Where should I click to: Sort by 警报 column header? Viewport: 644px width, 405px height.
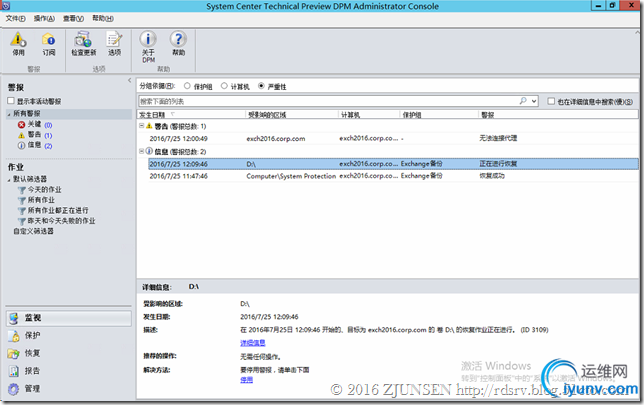[x=559, y=115]
